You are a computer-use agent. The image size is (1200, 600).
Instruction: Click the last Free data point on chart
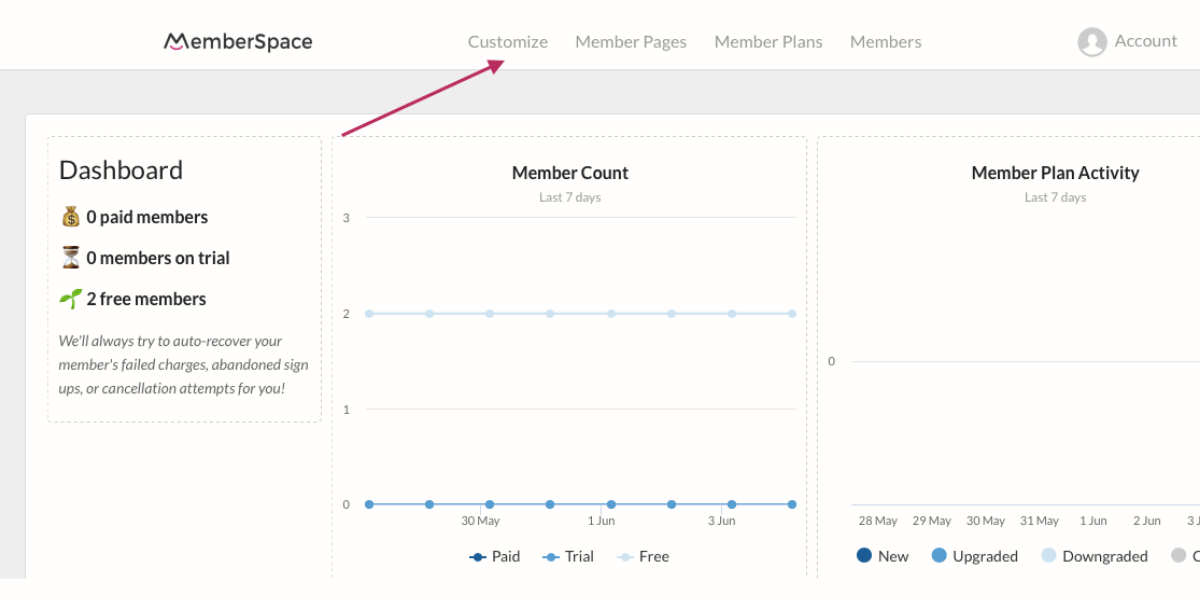point(792,314)
